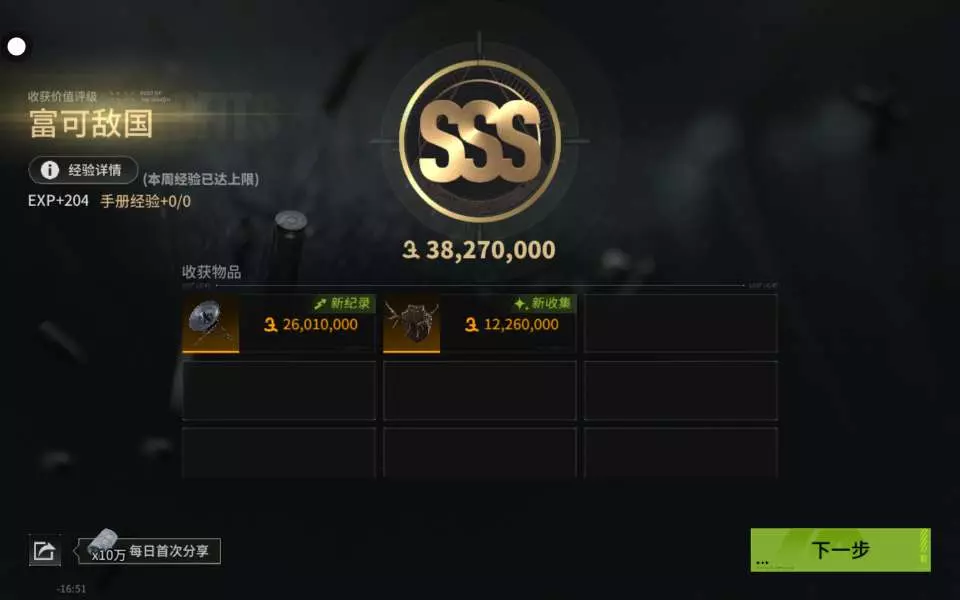Click the 富可敌国 rating title
The image size is (960, 600).
[x=91, y=124]
